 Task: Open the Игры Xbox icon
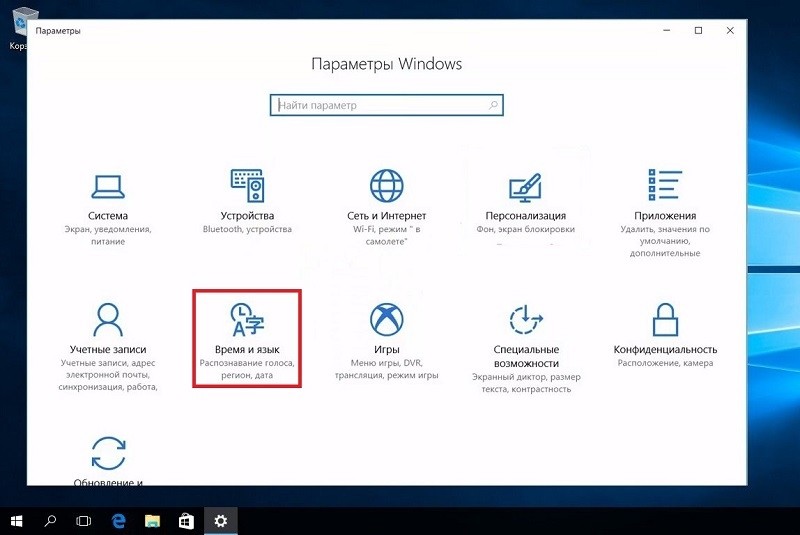click(x=386, y=320)
